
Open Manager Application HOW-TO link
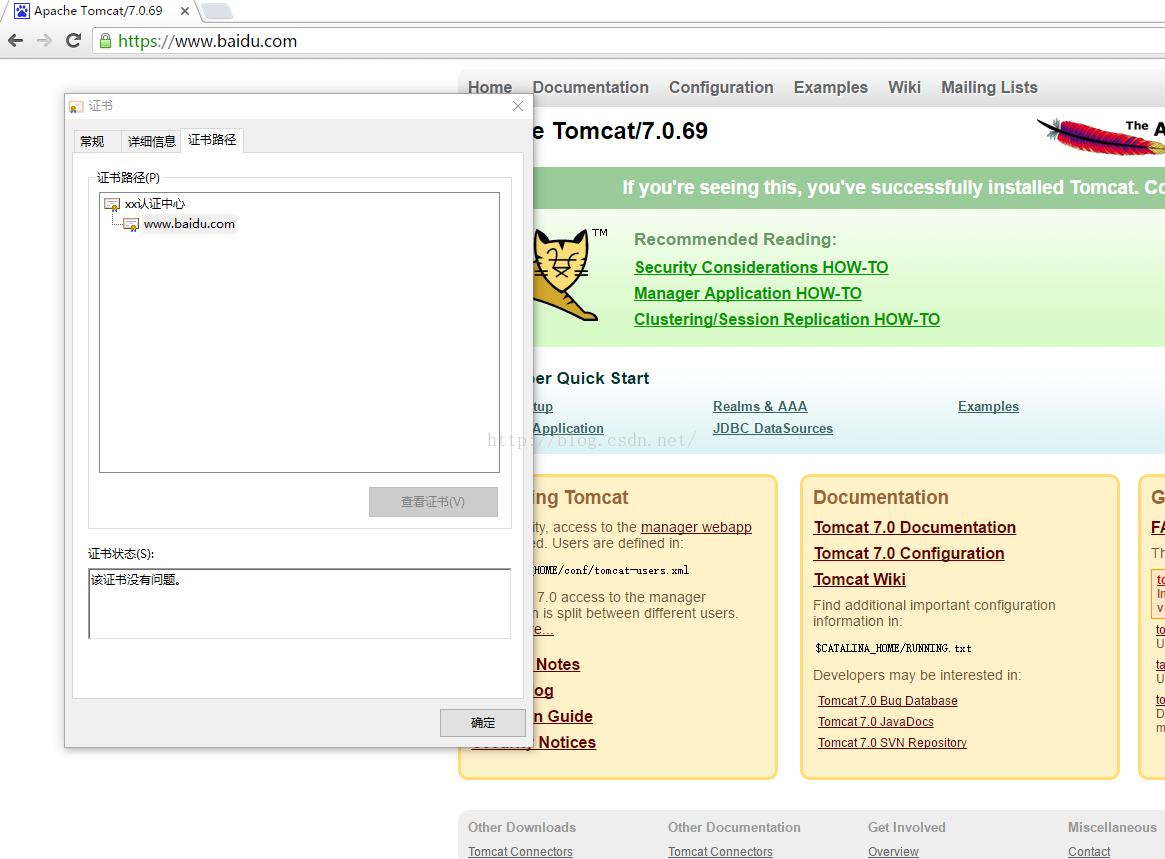click(x=747, y=294)
